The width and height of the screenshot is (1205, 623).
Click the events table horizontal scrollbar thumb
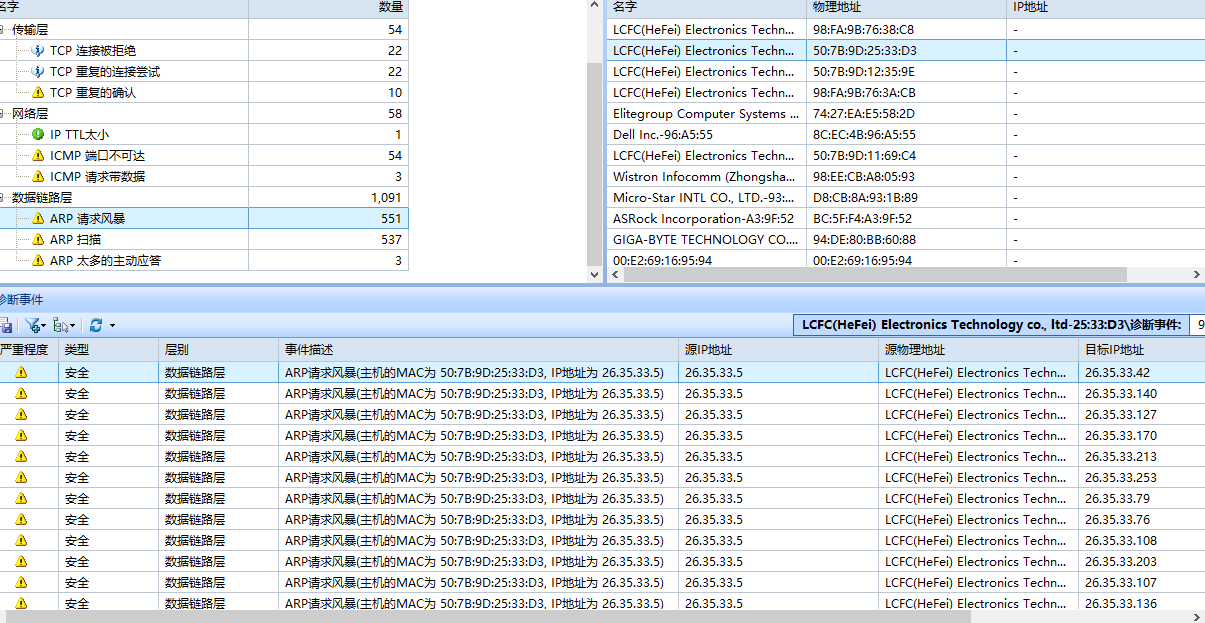coord(488,617)
